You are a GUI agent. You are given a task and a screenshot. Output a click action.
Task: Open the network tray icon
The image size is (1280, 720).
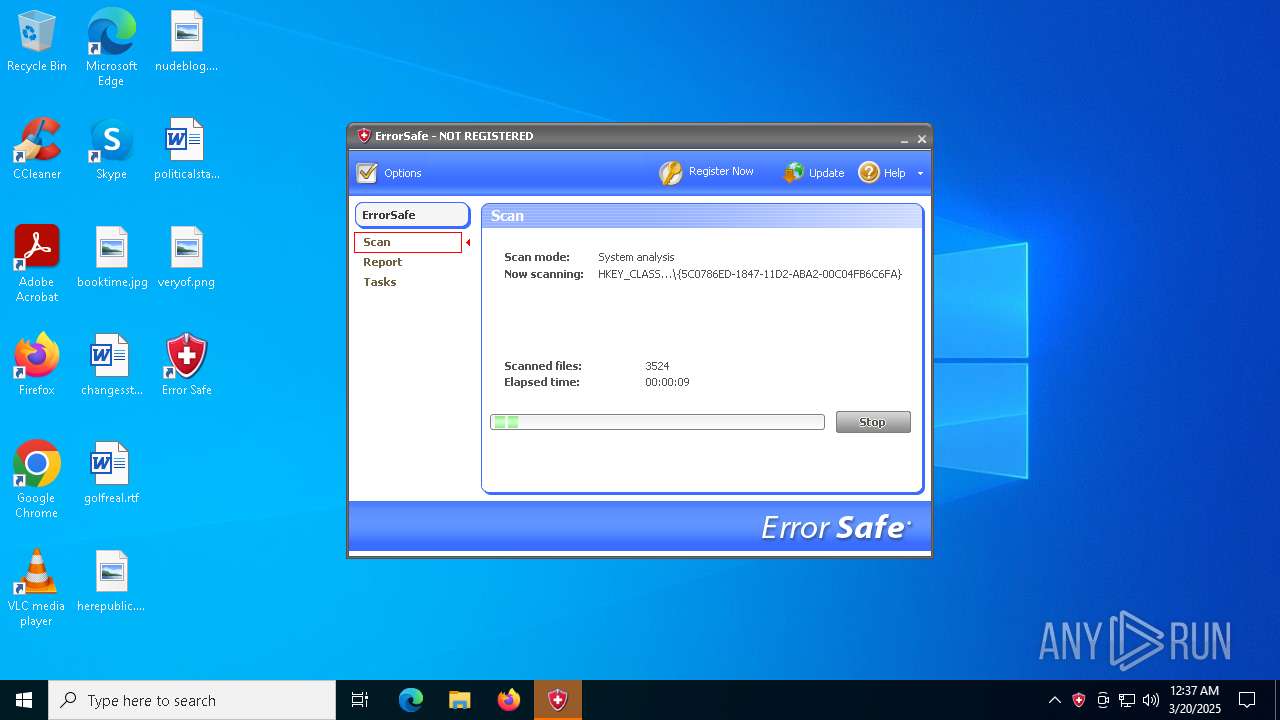pos(1127,700)
